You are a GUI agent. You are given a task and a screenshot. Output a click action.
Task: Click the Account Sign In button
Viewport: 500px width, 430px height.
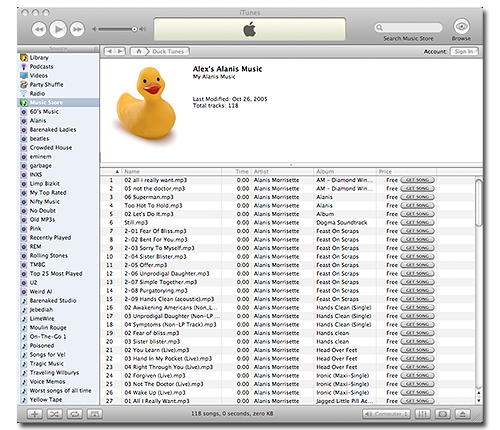tap(464, 51)
